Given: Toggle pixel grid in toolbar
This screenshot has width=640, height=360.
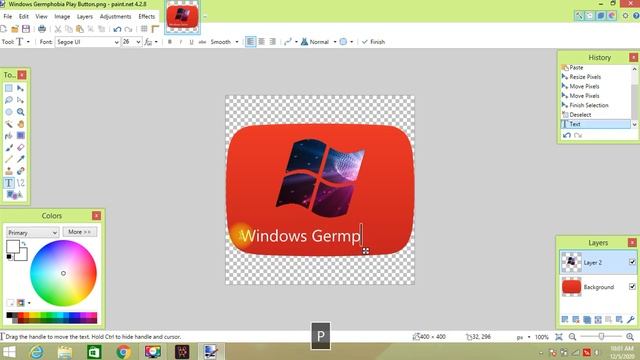Looking at the screenshot, I should [144, 29].
